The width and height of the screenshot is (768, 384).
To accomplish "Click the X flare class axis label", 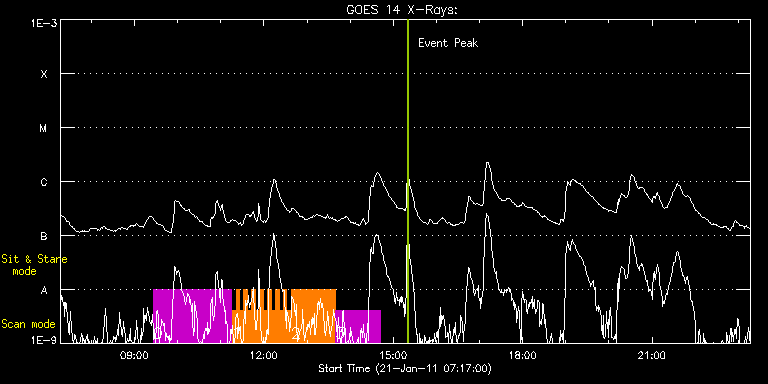I will coord(44,74).
